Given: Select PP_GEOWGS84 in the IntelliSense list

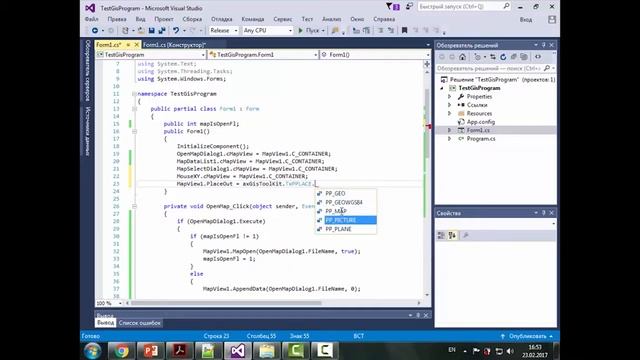Looking at the screenshot, I should pyautogui.click(x=346, y=202).
